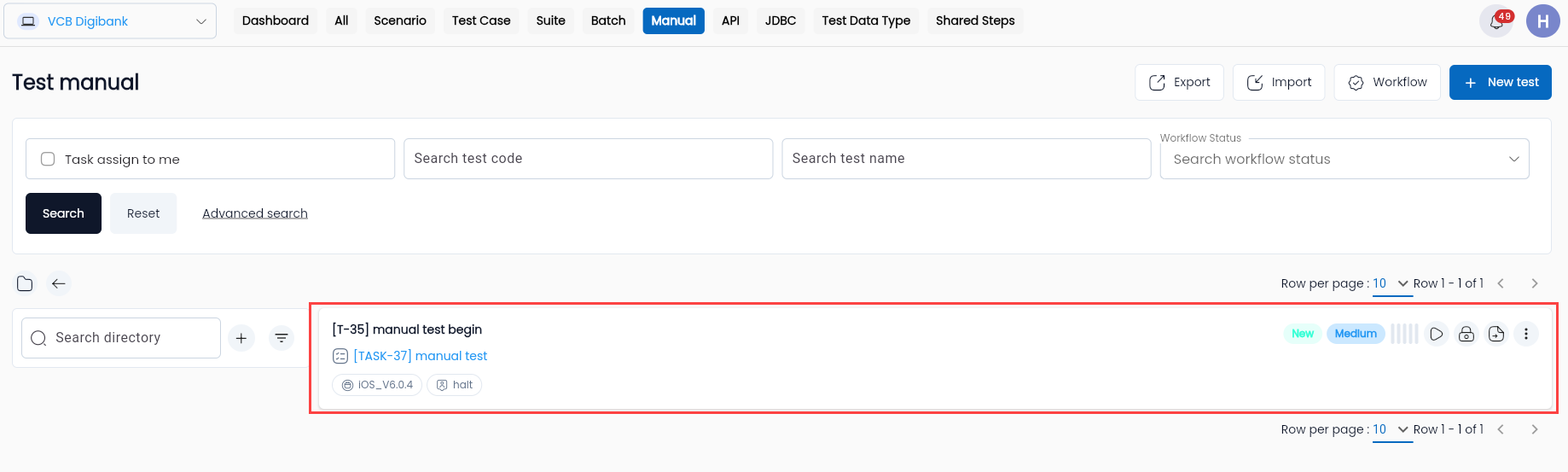1568x472 pixels.
Task: Click the export file icon on T-35 row
Action: click(1496, 334)
